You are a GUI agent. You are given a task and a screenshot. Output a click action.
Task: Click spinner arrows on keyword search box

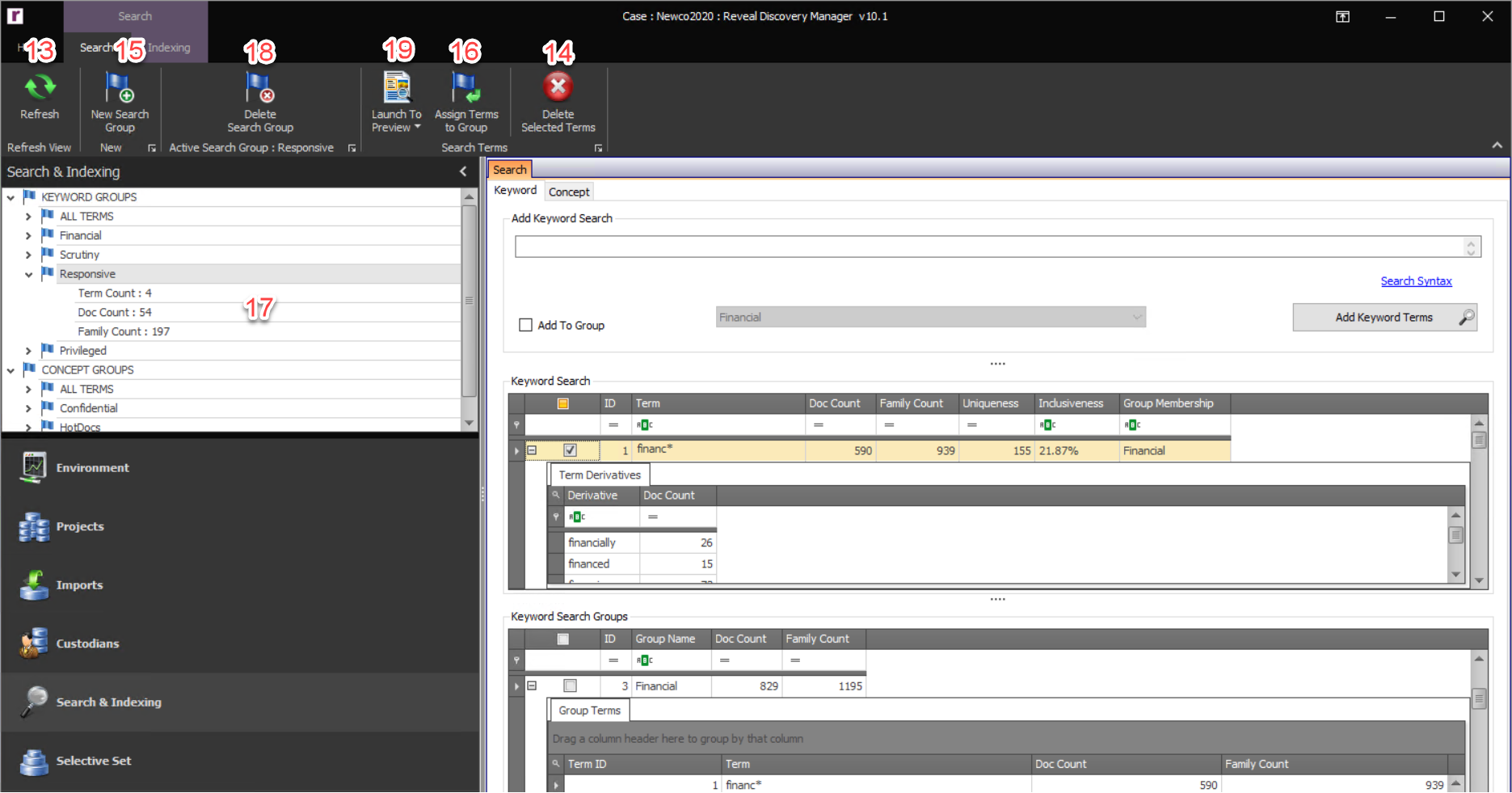(x=1472, y=247)
